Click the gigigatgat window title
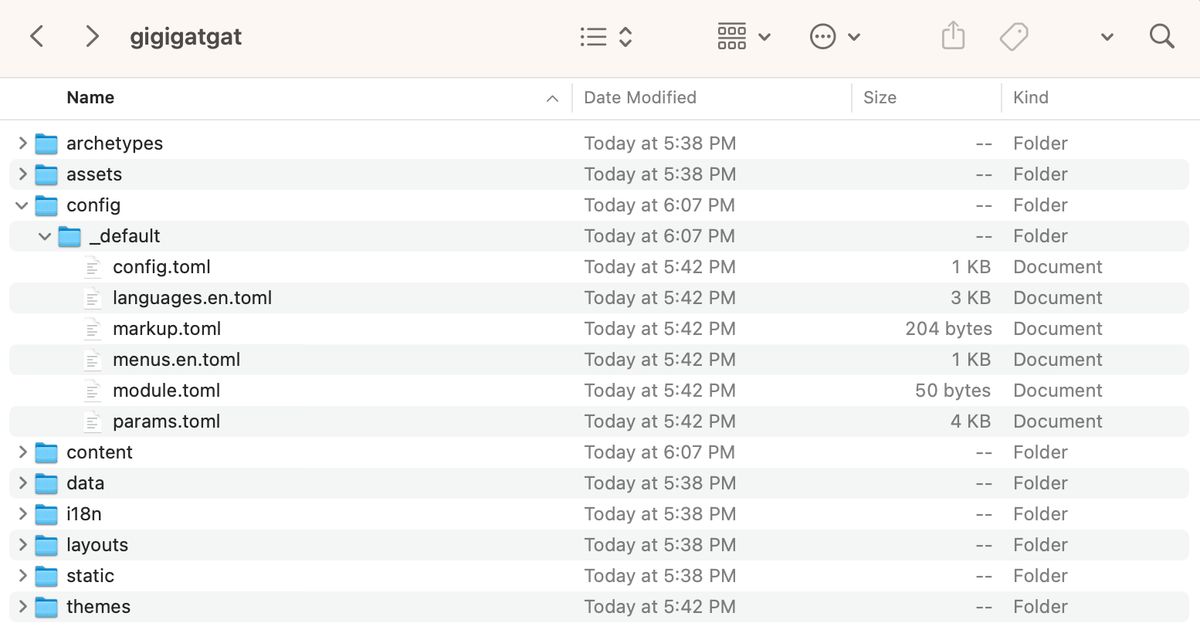 [x=186, y=38]
